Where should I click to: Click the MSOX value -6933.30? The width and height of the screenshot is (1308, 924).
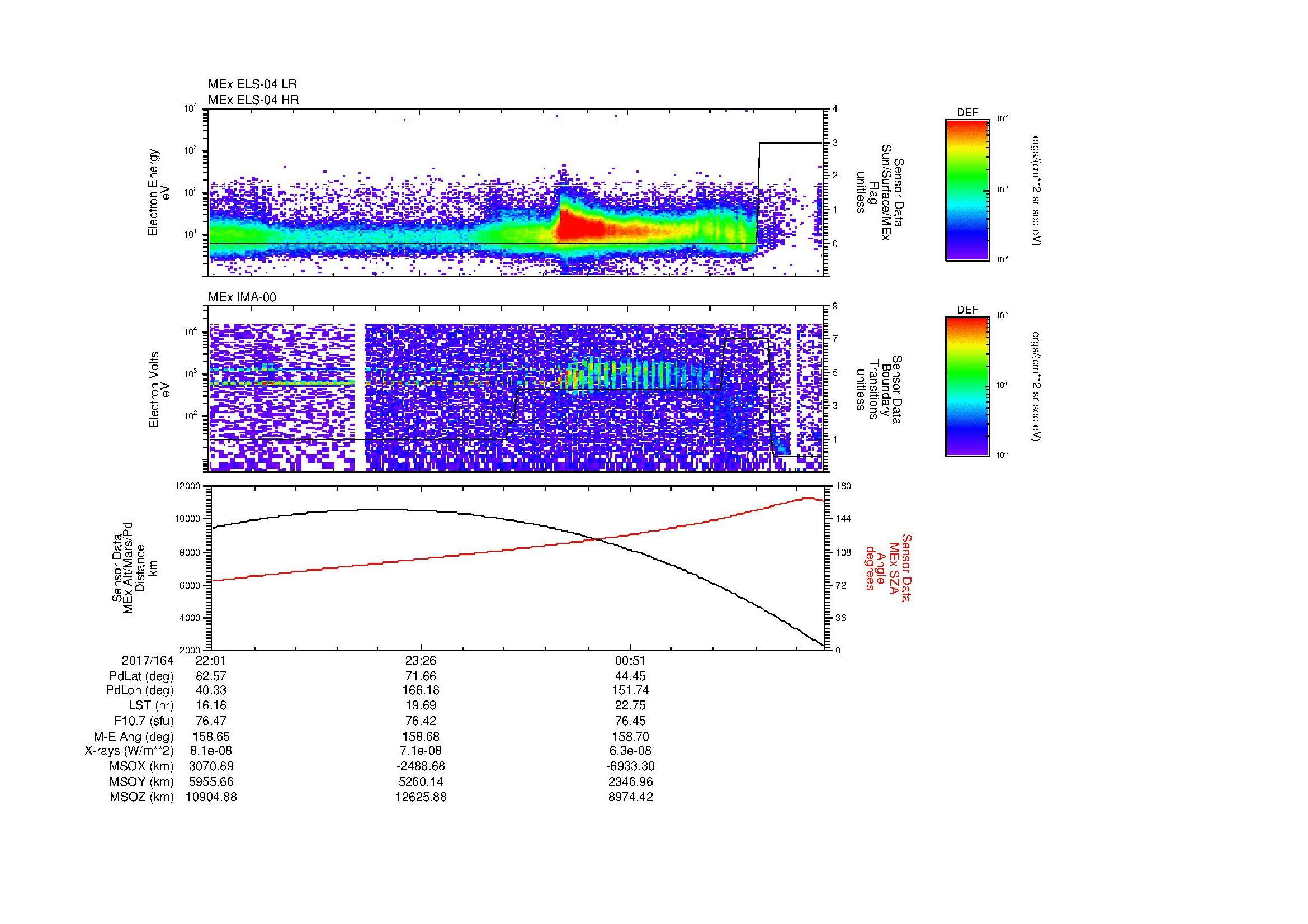(630, 766)
